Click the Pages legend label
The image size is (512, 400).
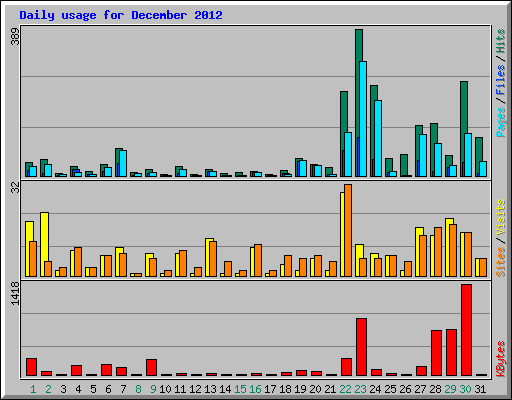pos(500,122)
